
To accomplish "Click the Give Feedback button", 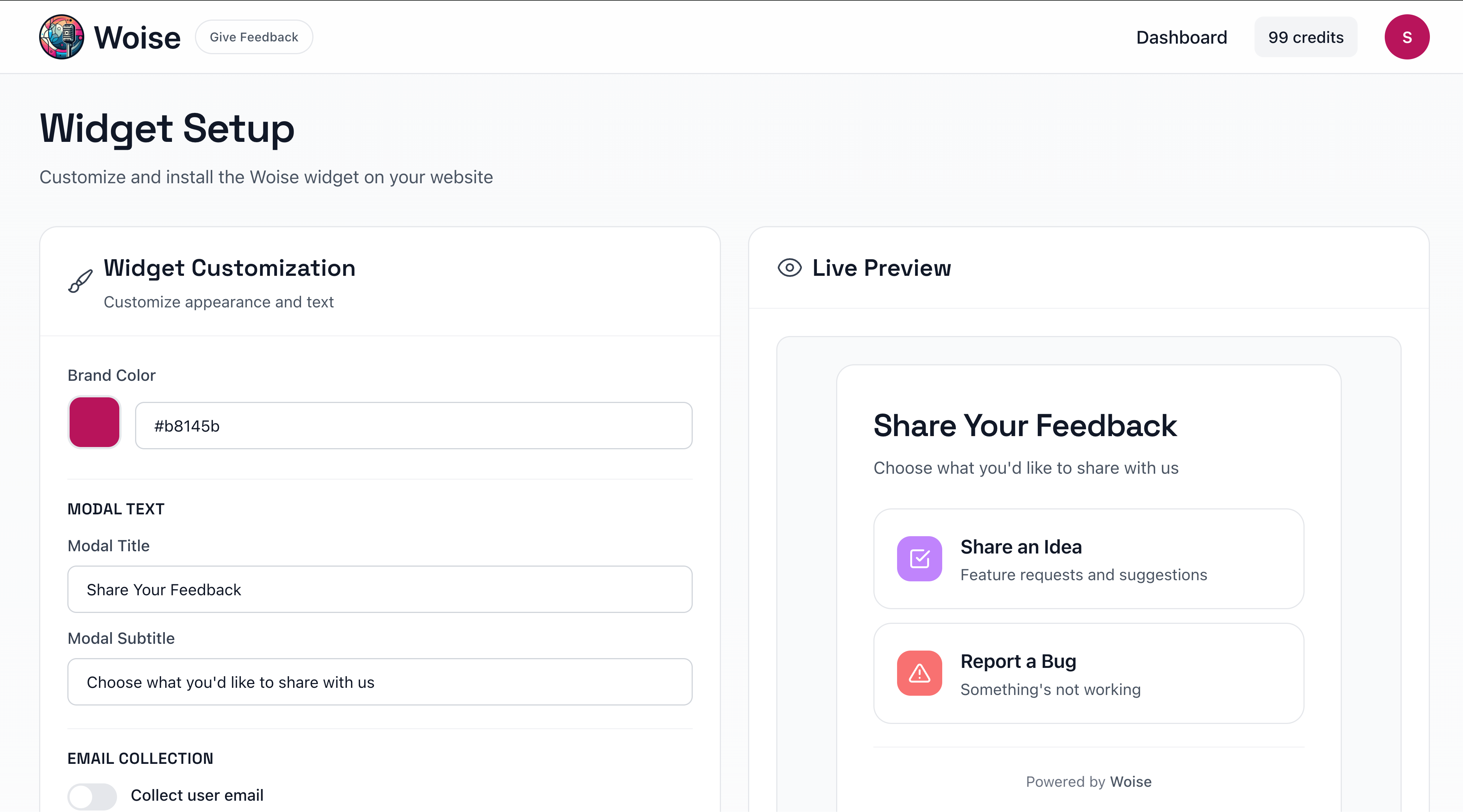I will click(254, 36).
